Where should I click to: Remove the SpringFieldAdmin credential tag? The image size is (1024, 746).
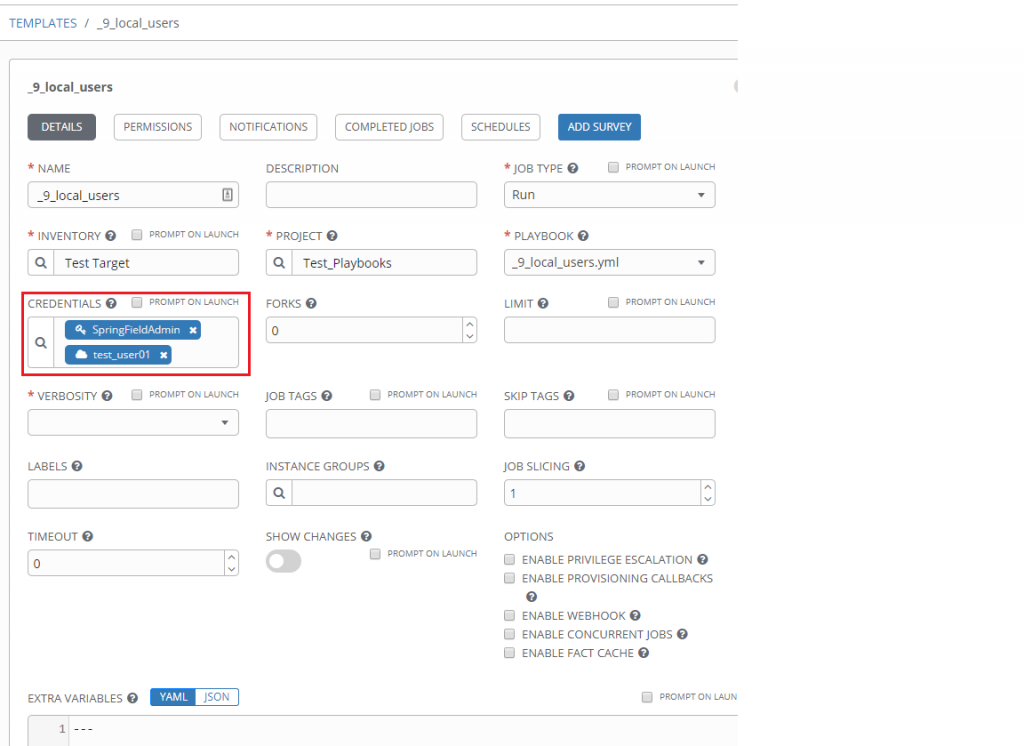pyautogui.click(x=193, y=330)
